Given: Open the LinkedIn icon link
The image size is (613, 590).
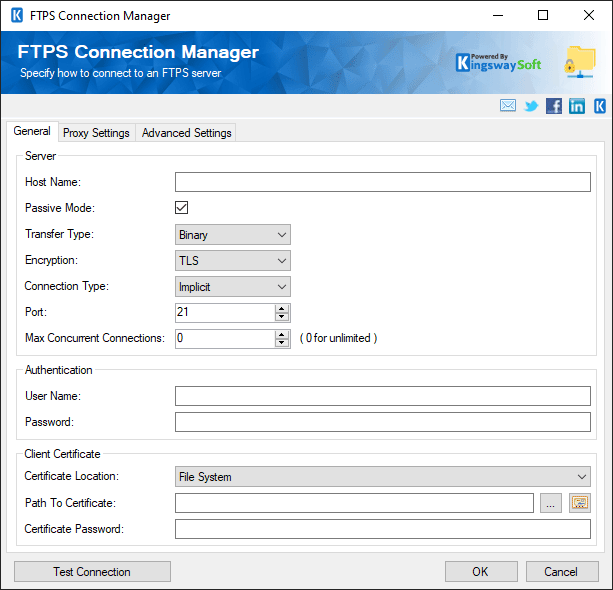Looking at the screenshot, I should click(x=577, y=106).
